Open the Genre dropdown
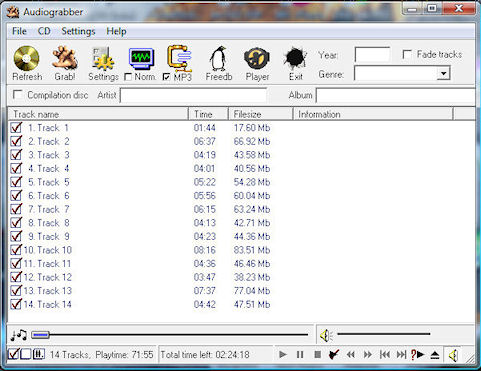 click(x=443, y=73)
